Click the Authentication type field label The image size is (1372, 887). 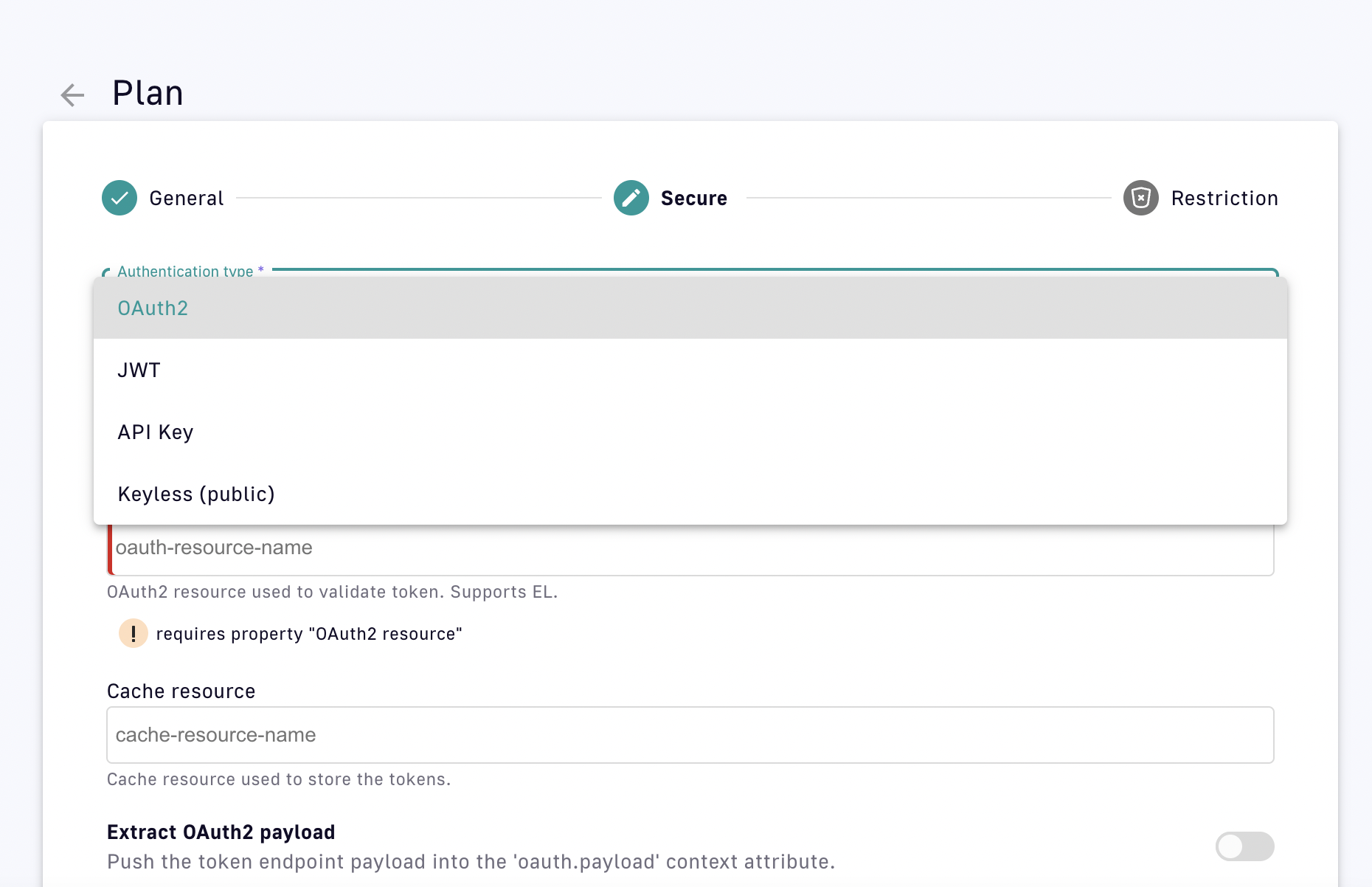(185, 271)
